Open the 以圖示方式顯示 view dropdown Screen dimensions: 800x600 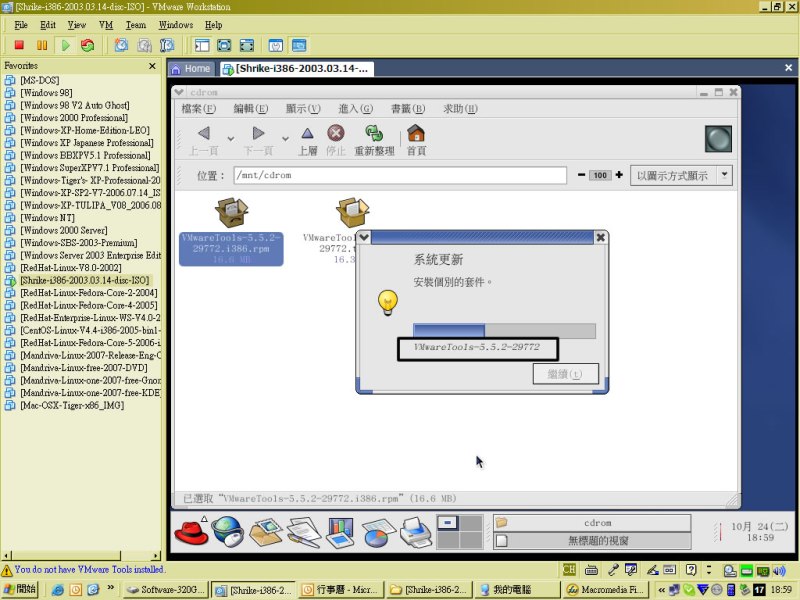(x=681, y=175)
